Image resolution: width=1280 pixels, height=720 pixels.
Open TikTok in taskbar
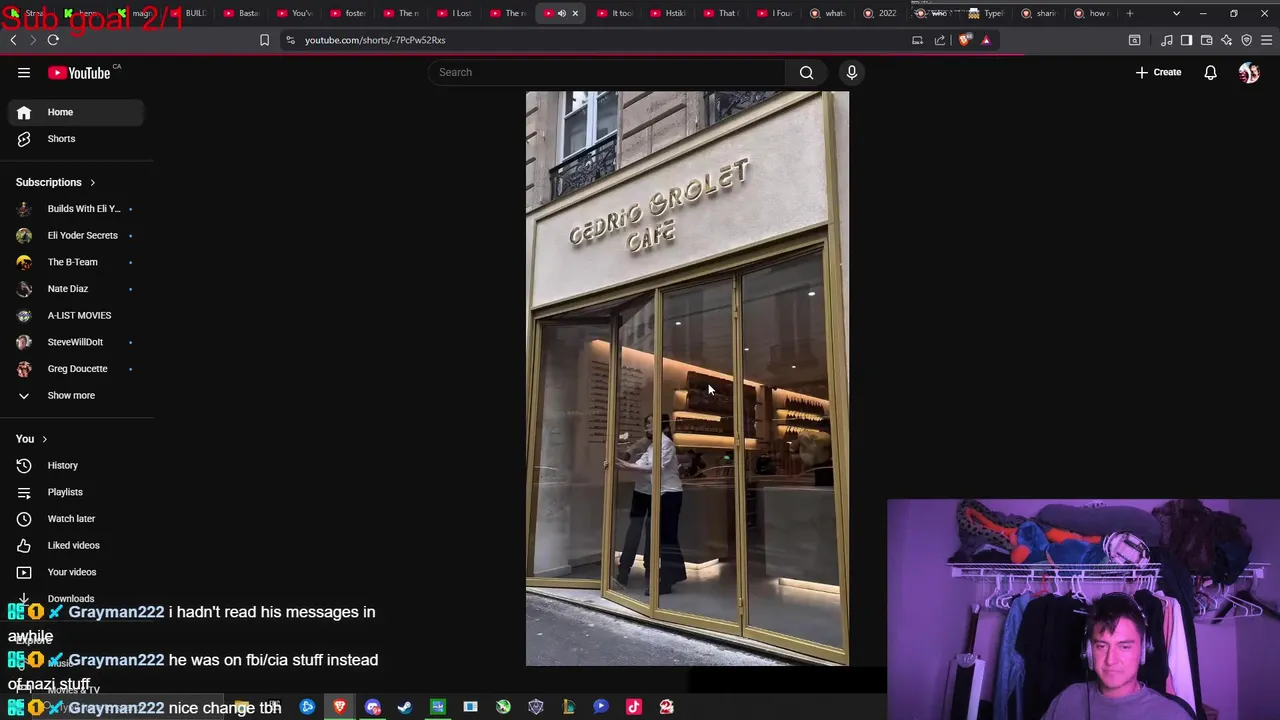point(634,707)
